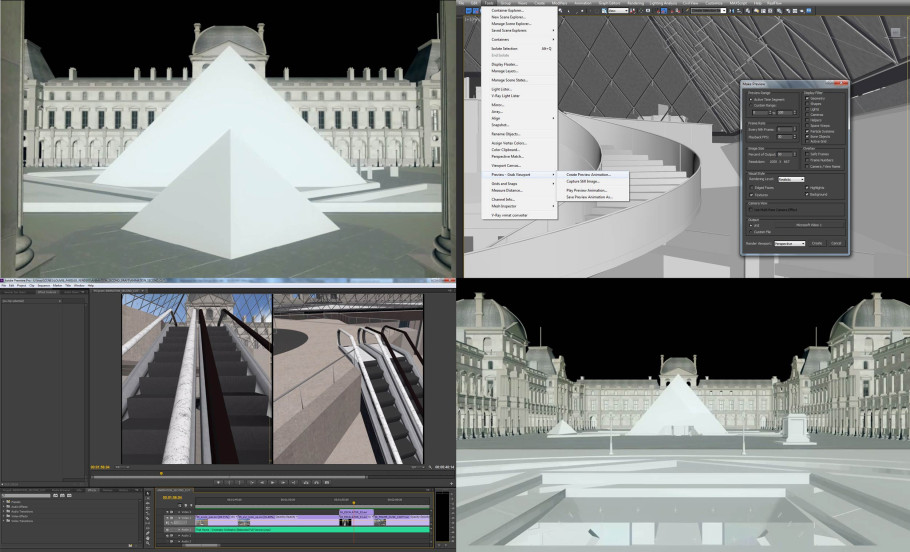Choose Isolate Selection in Tools menu

point(504,49)
